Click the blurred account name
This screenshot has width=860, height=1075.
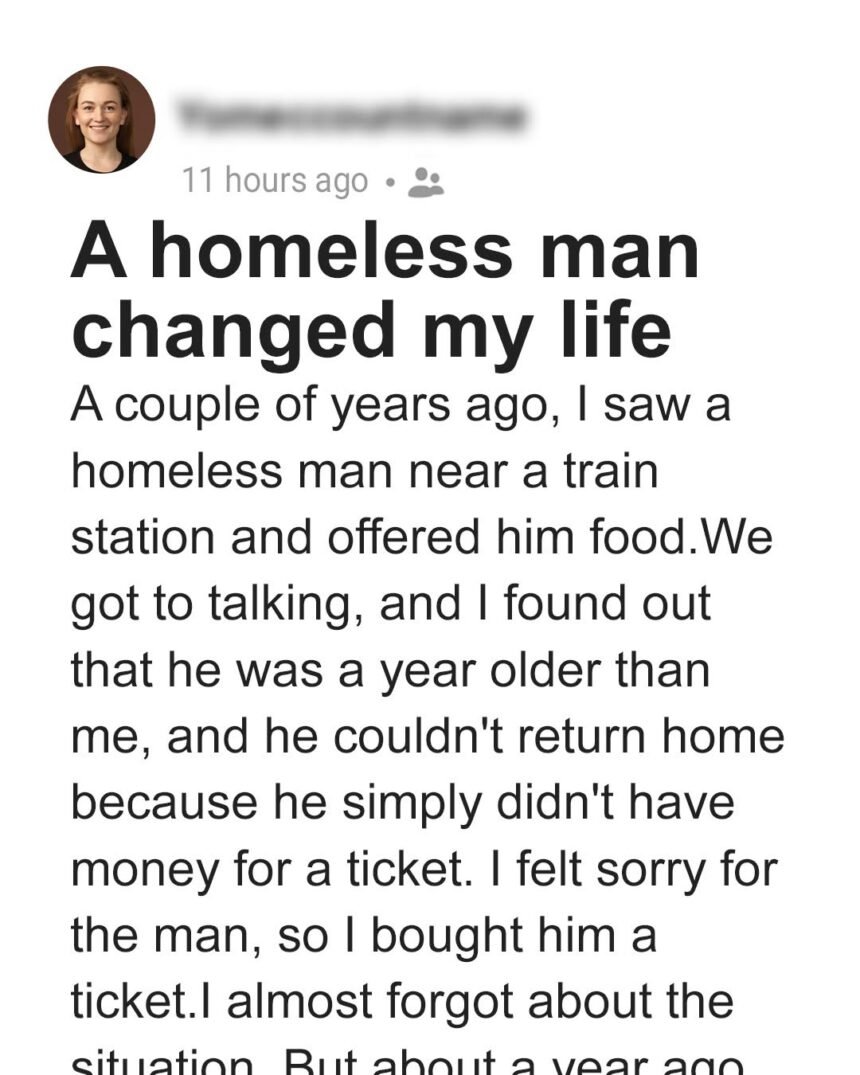pyautogui.click(x=350, y=116)
